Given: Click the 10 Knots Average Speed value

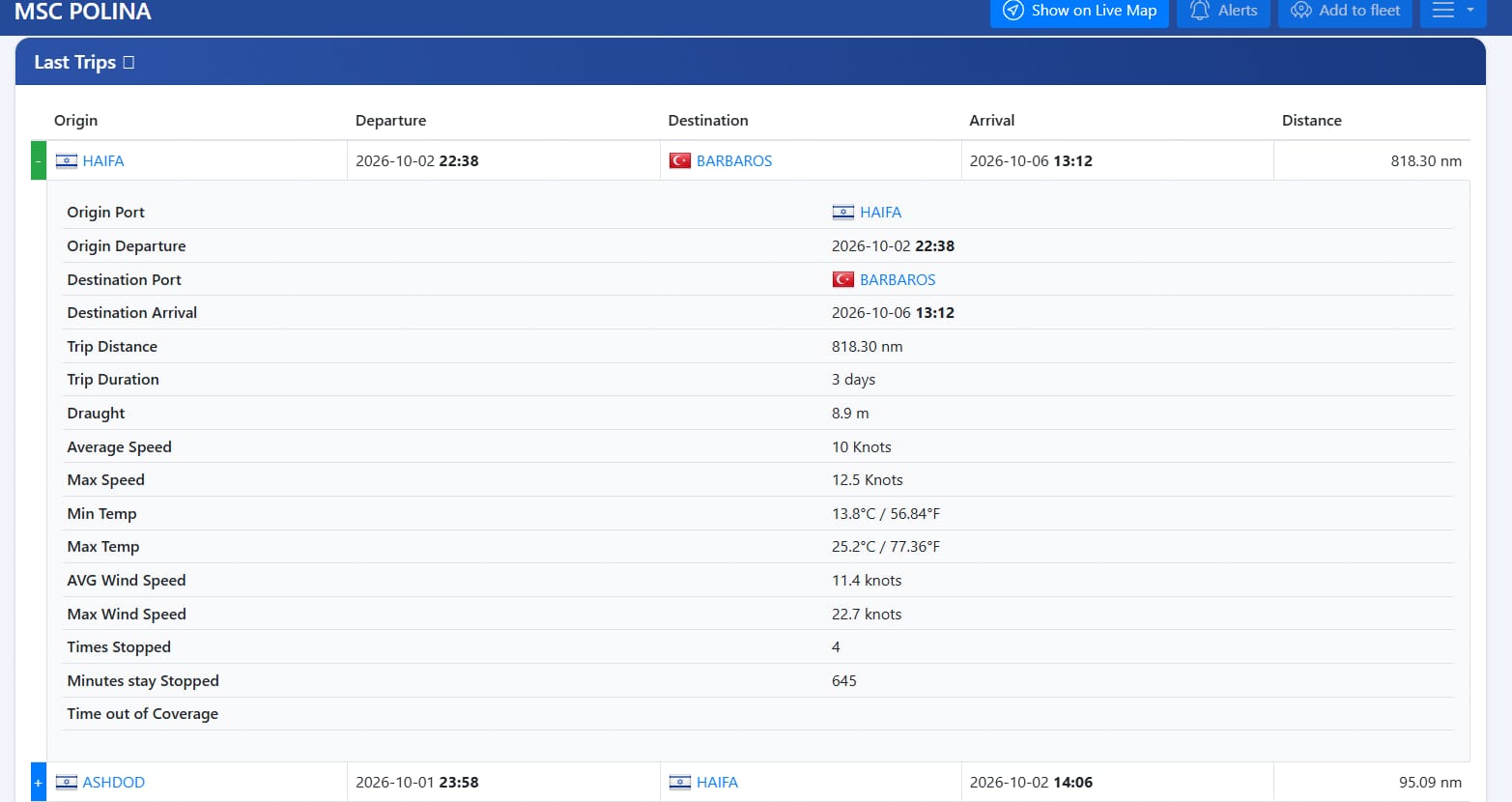Looking at the screenshot, I should [862, 447].
